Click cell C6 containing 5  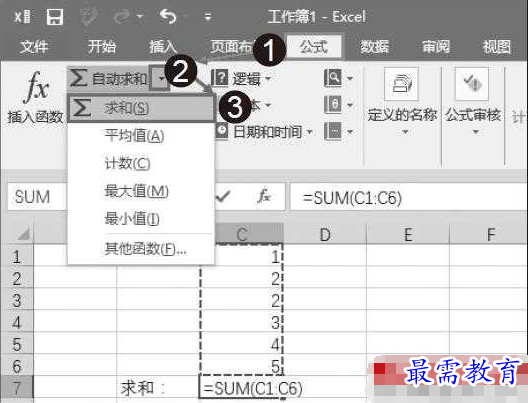click(242, 365)
